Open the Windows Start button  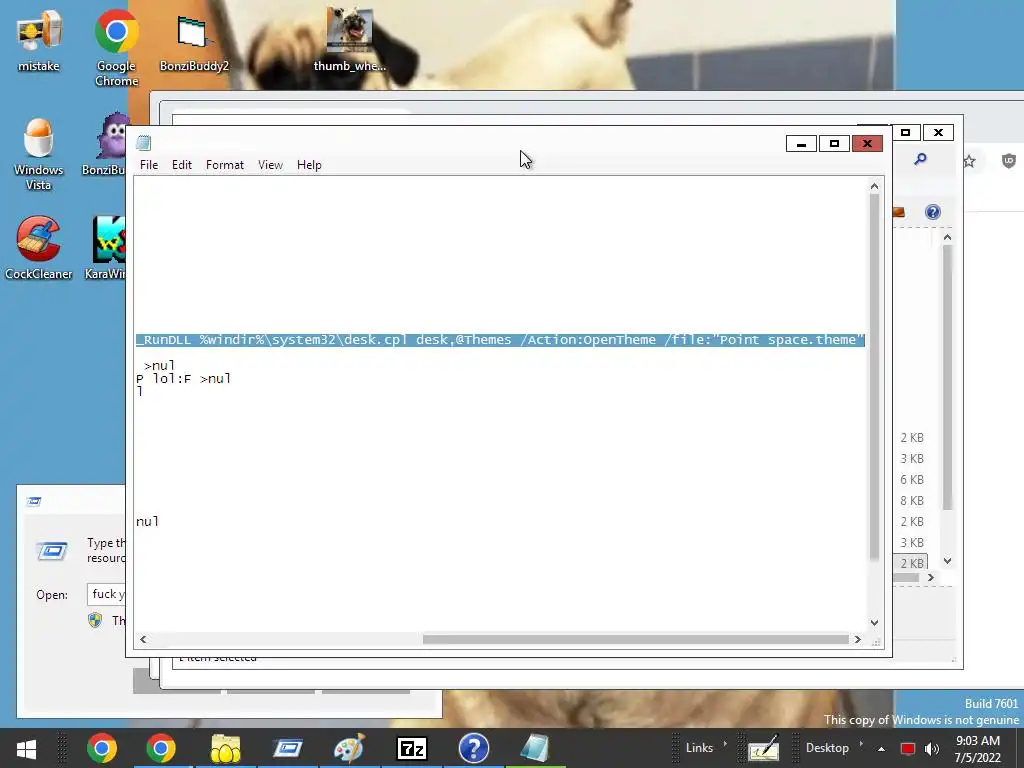26,748
